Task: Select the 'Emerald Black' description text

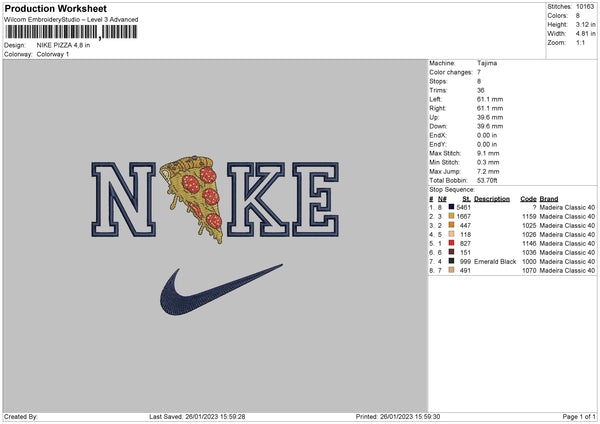Action: [x=495, y=261]
